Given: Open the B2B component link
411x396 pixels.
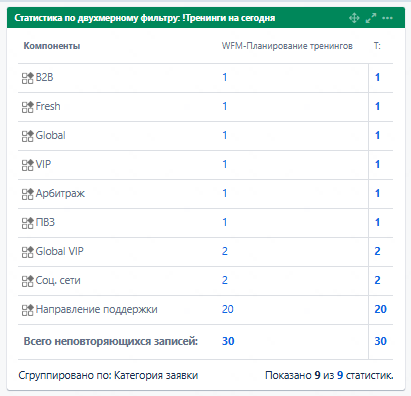Looking at the screenshot, I should point(44,77).
